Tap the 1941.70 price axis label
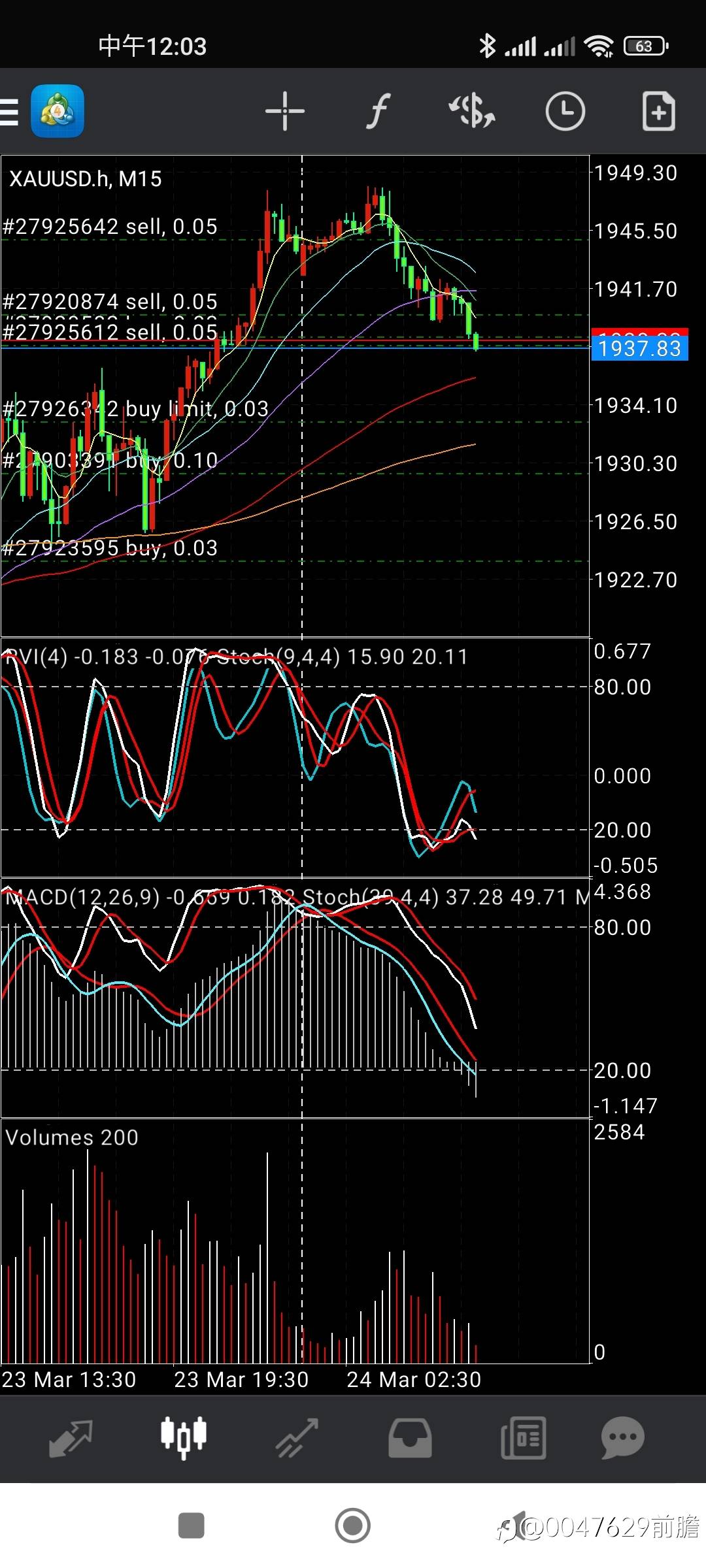 635,289
